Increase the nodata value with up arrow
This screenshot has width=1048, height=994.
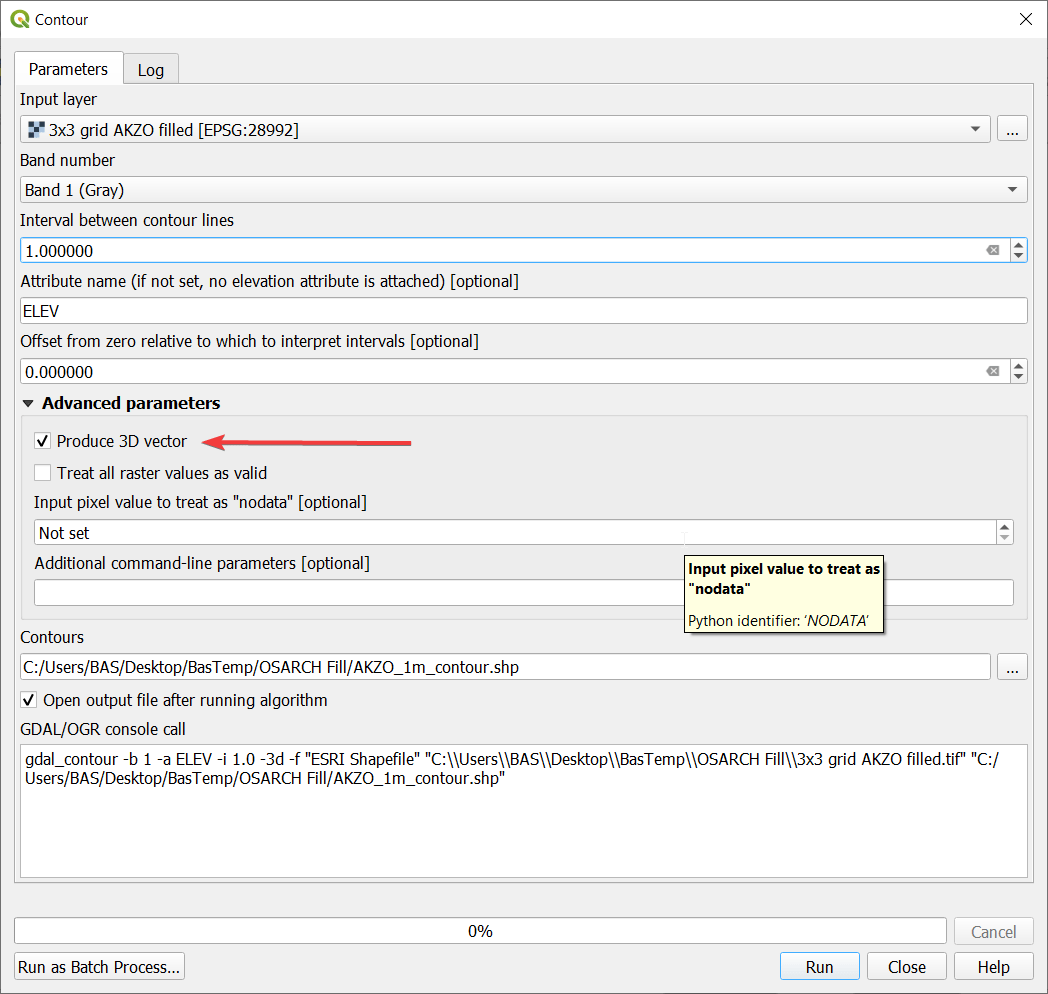click(1004, 527)
